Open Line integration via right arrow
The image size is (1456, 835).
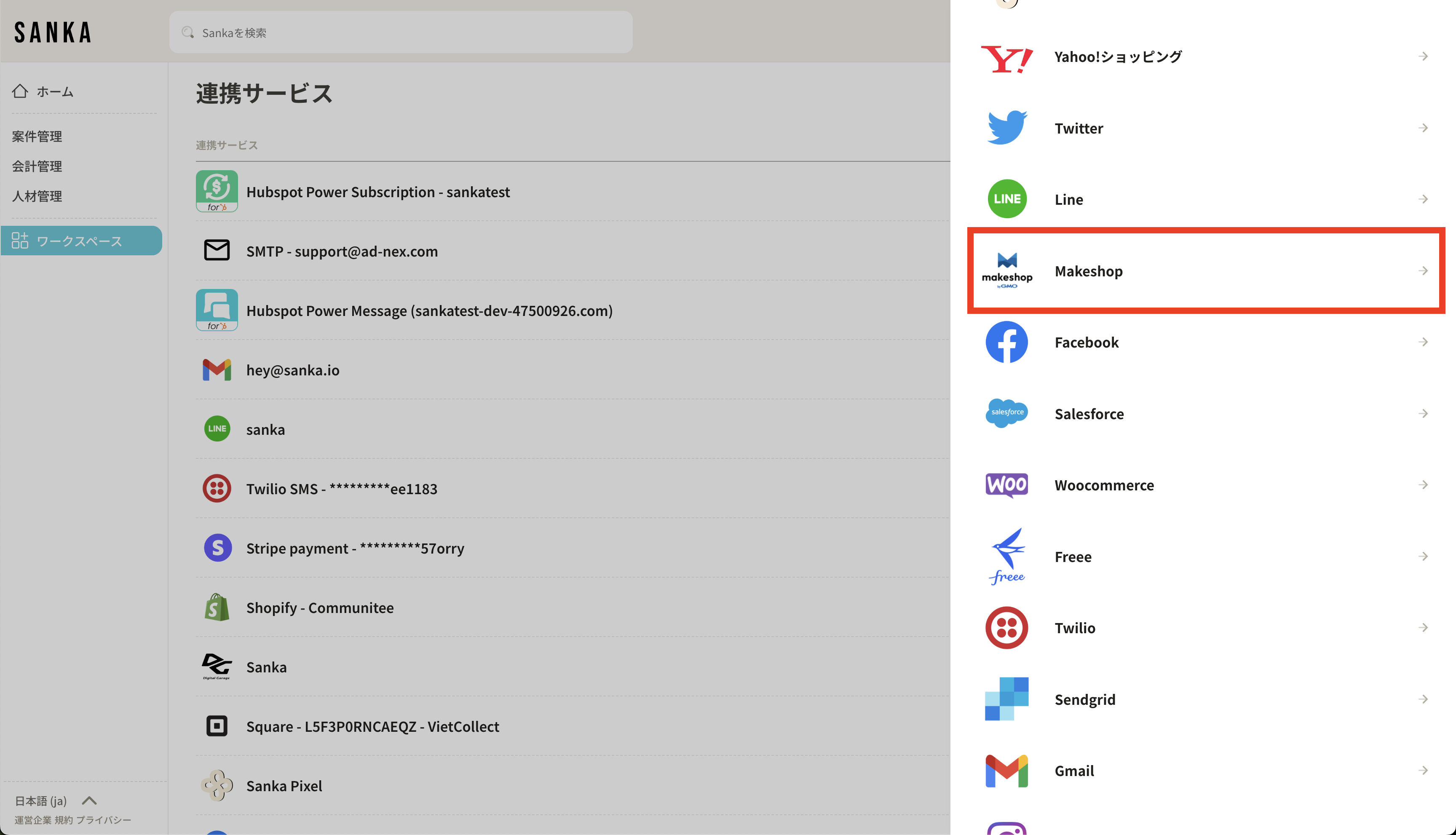[1423, 199]
